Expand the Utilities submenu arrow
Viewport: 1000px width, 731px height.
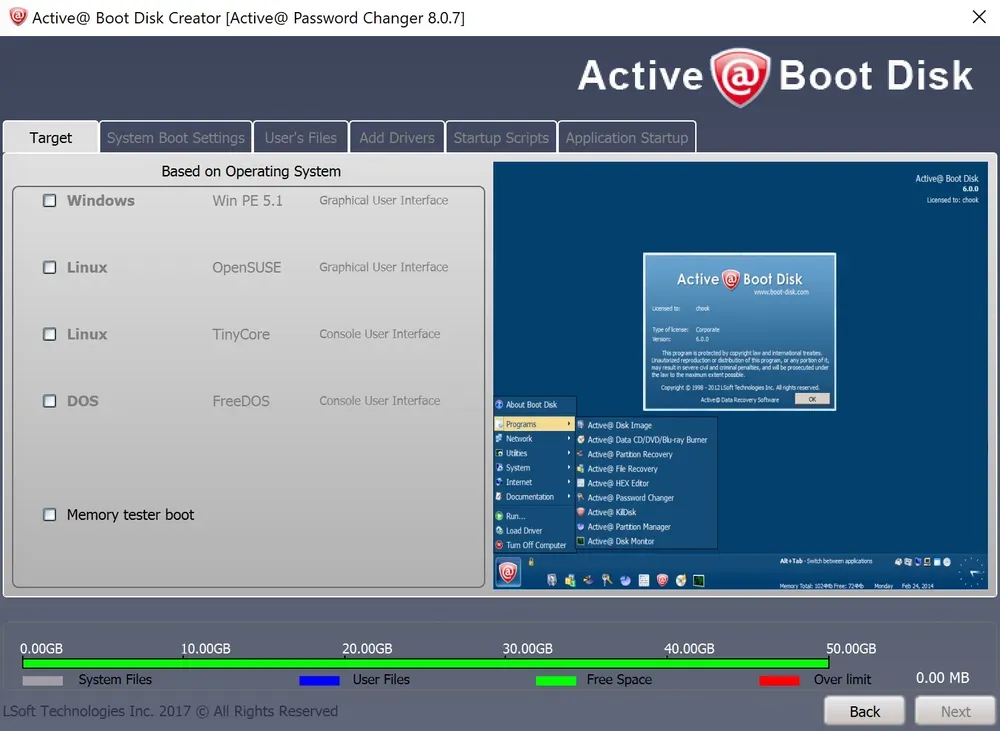point(570,453)
